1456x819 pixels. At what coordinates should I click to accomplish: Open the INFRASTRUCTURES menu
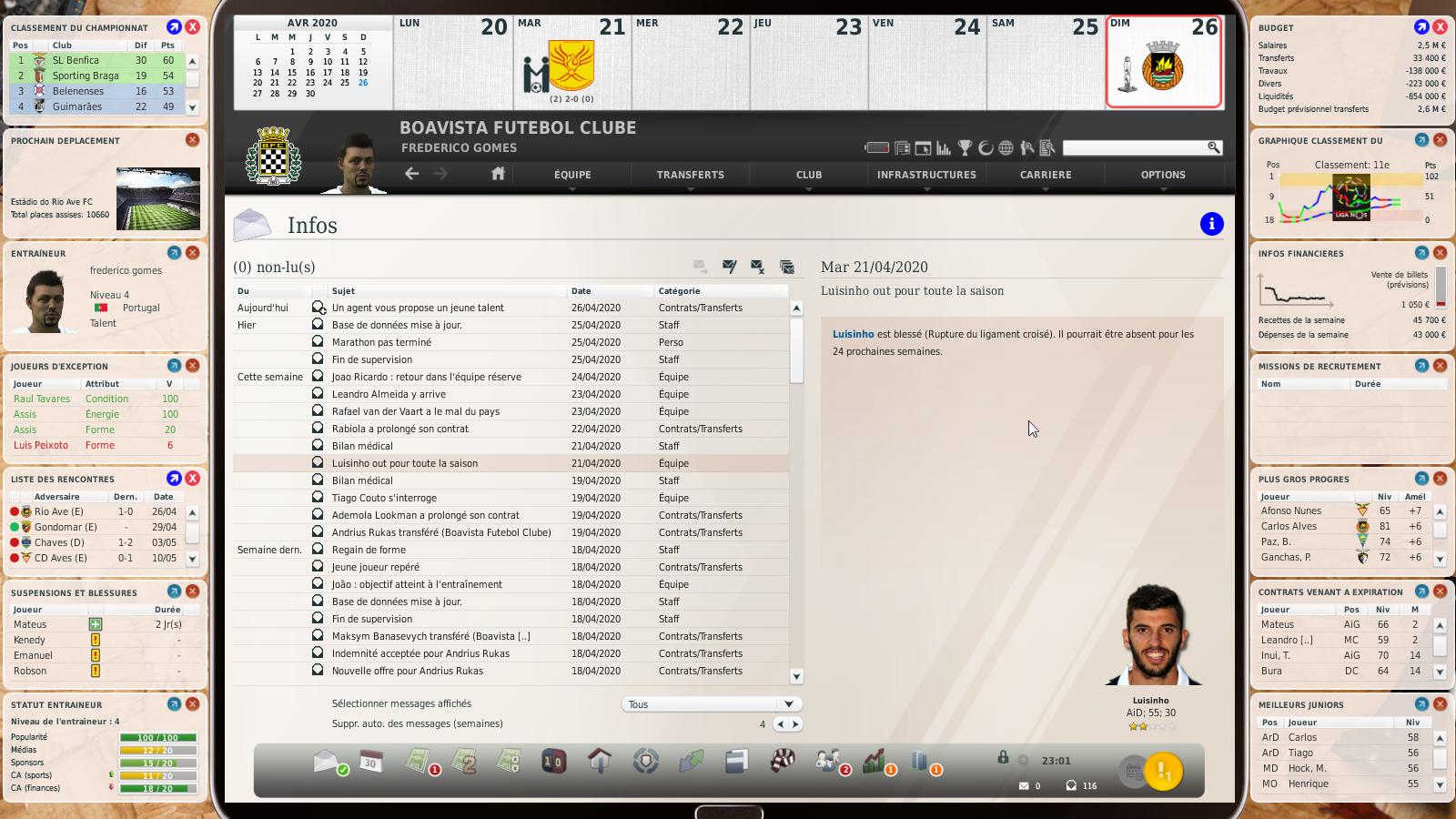(926, 175)
